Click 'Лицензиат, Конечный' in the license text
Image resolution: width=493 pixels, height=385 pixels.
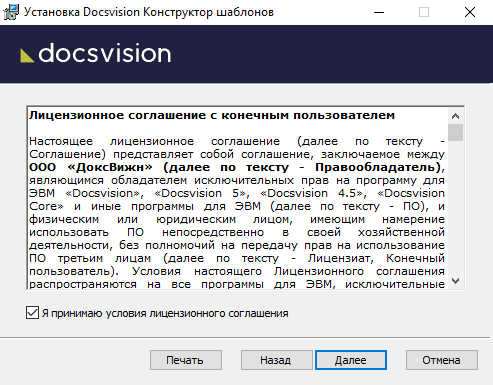376,258
